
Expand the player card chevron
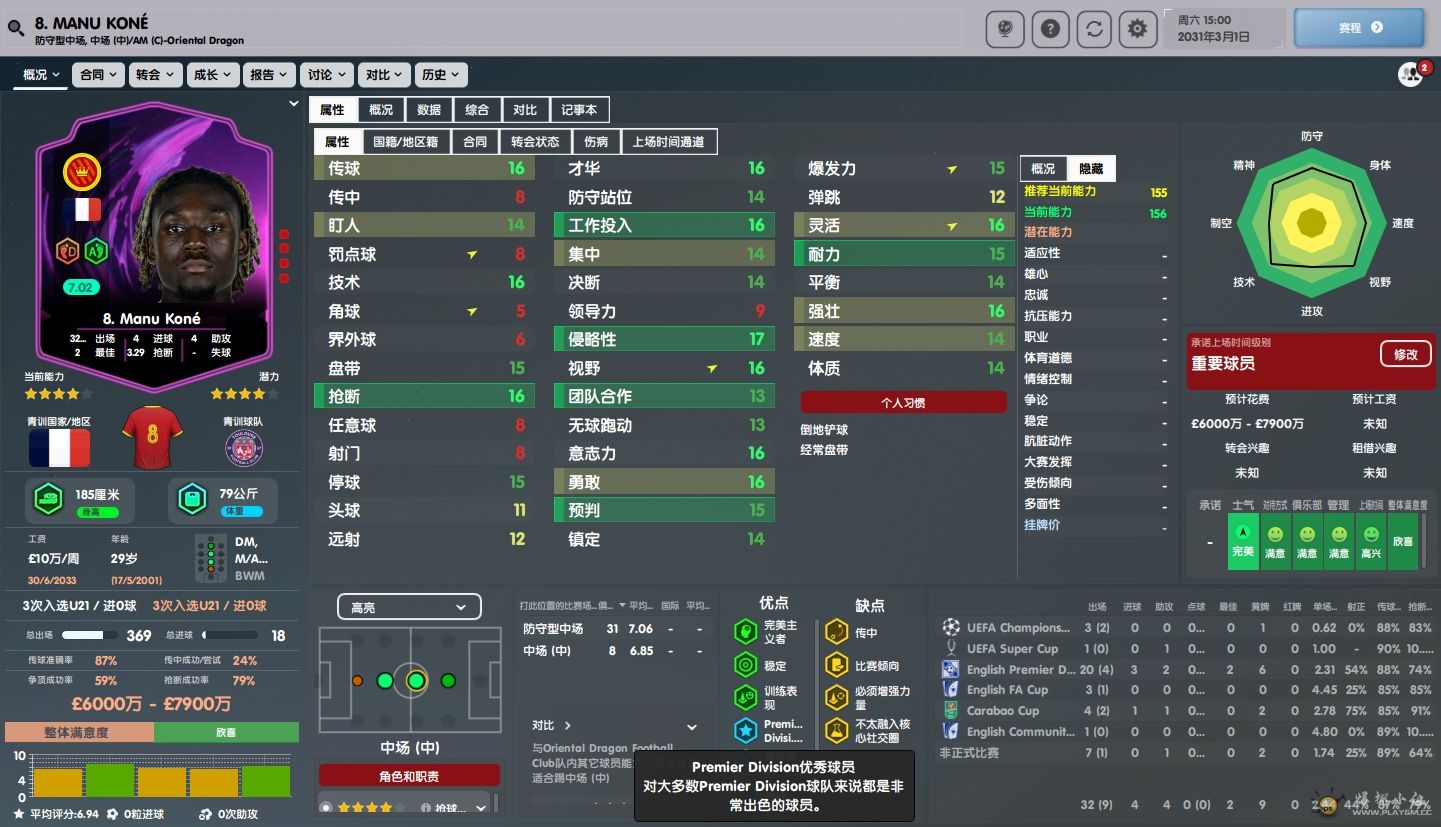tap(293, 103)
